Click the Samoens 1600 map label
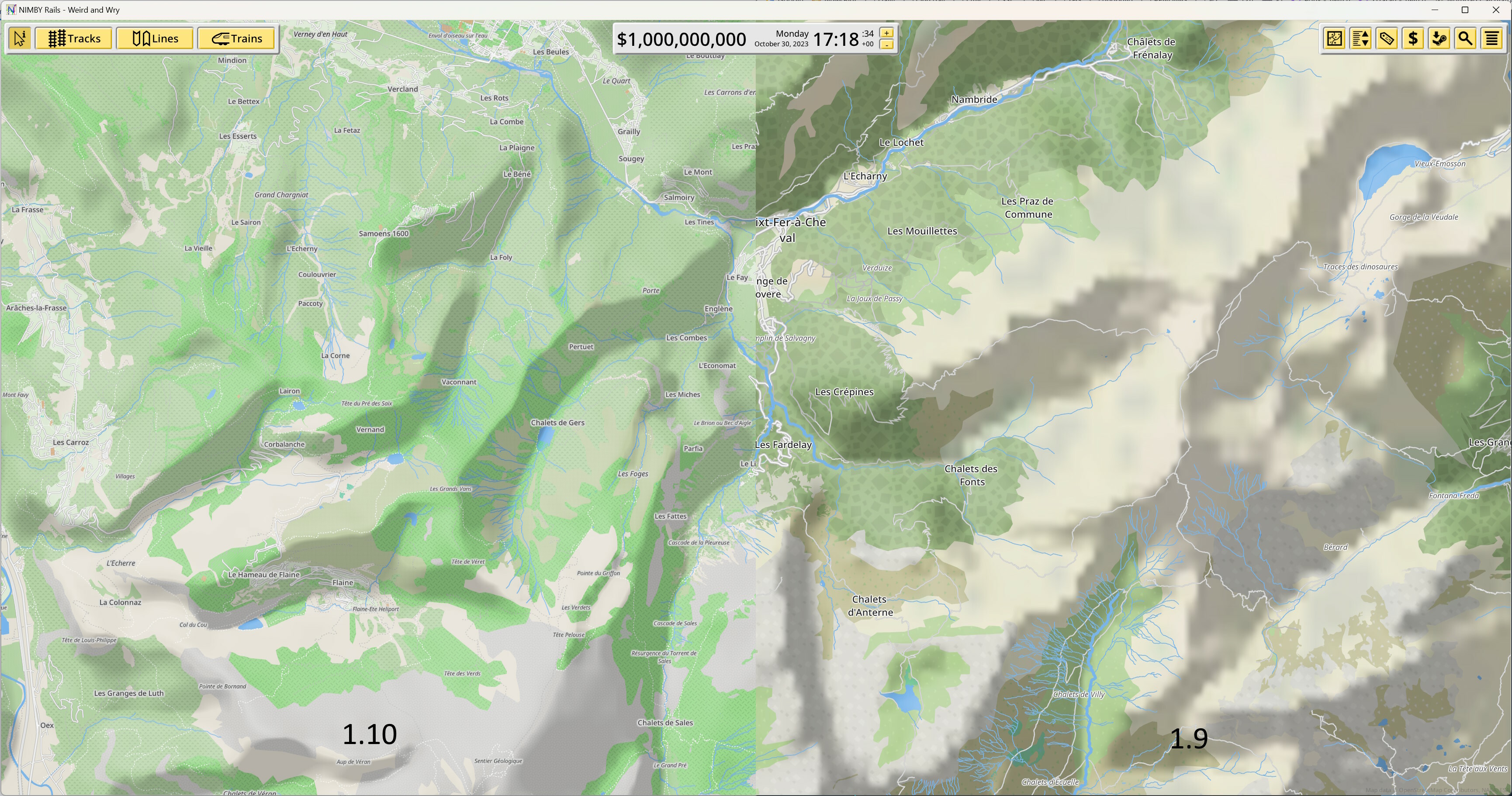Viewport: 1512px width, 796px height. 383,234
